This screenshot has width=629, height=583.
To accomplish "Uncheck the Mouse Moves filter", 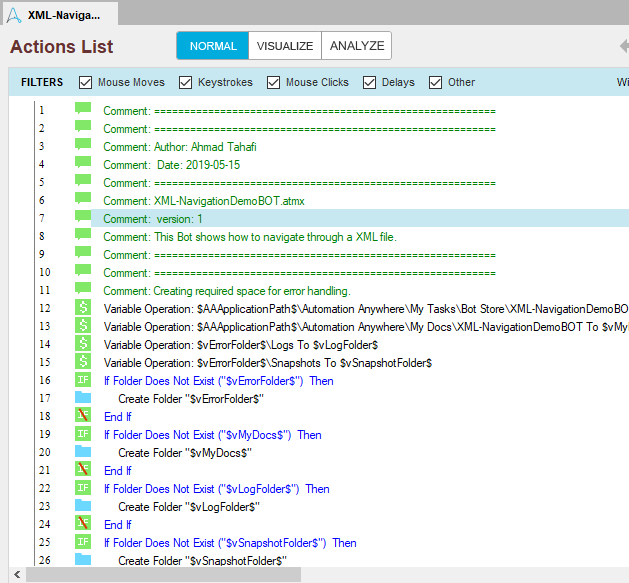I will click(x=86, y=82).
